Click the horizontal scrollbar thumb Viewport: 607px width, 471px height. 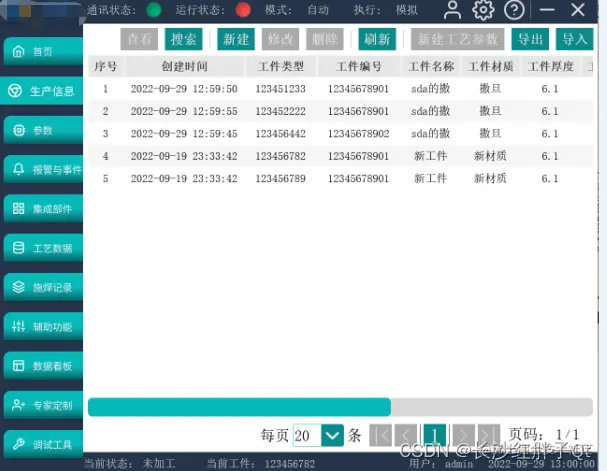(239, 407)
